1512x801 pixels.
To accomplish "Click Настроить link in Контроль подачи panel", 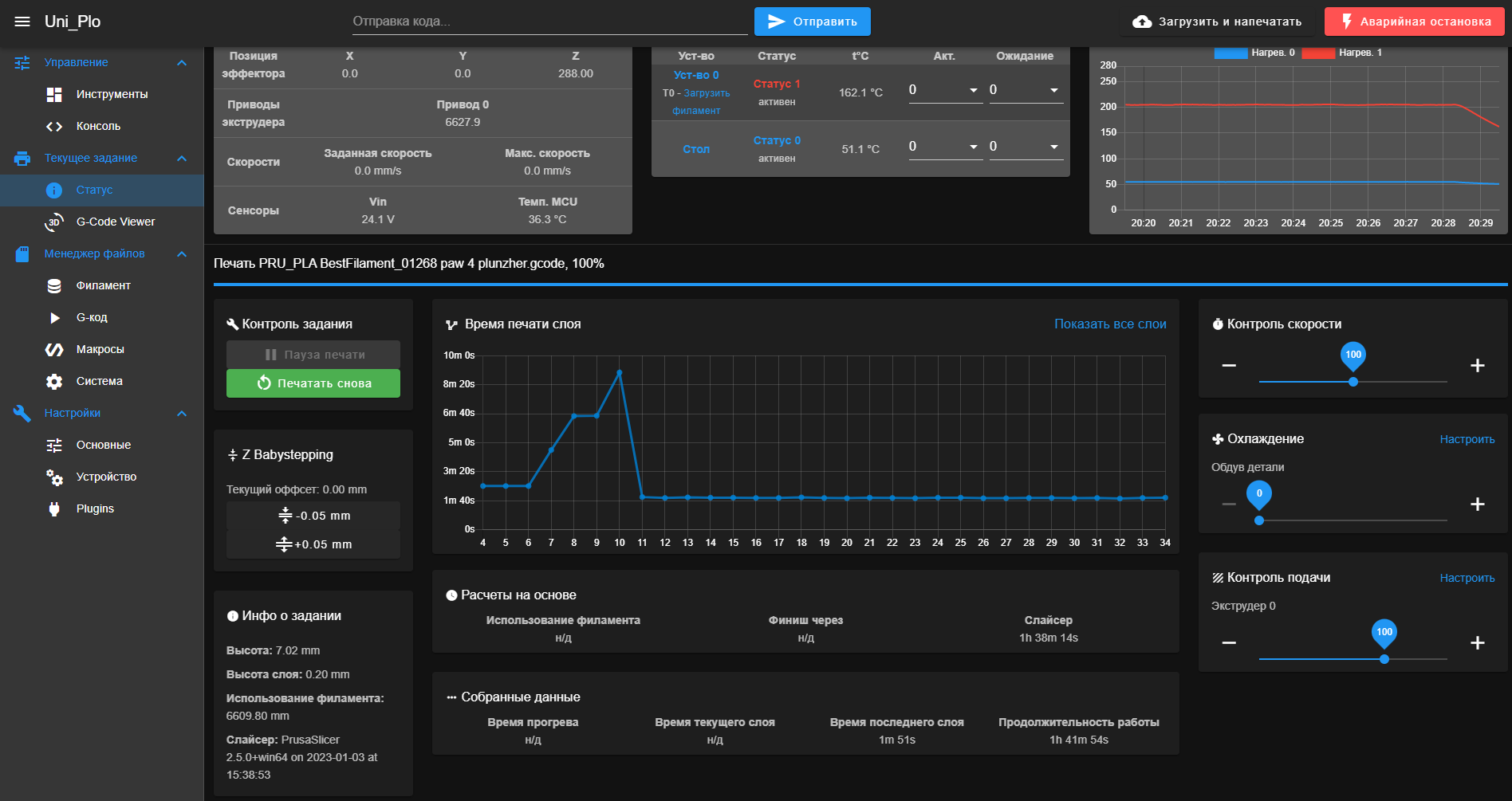I will coord(1467,578).
